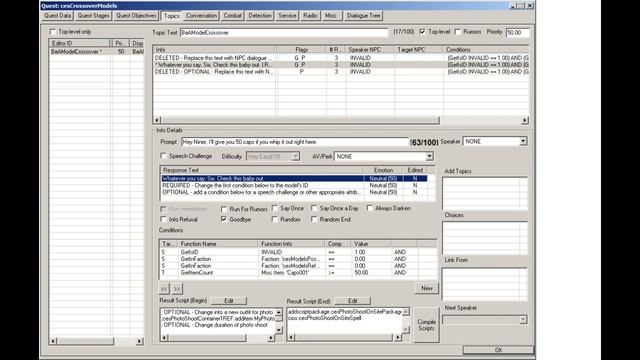Switch to the Service tab
The height and width of the screenshot is (360, 640).
287,16
